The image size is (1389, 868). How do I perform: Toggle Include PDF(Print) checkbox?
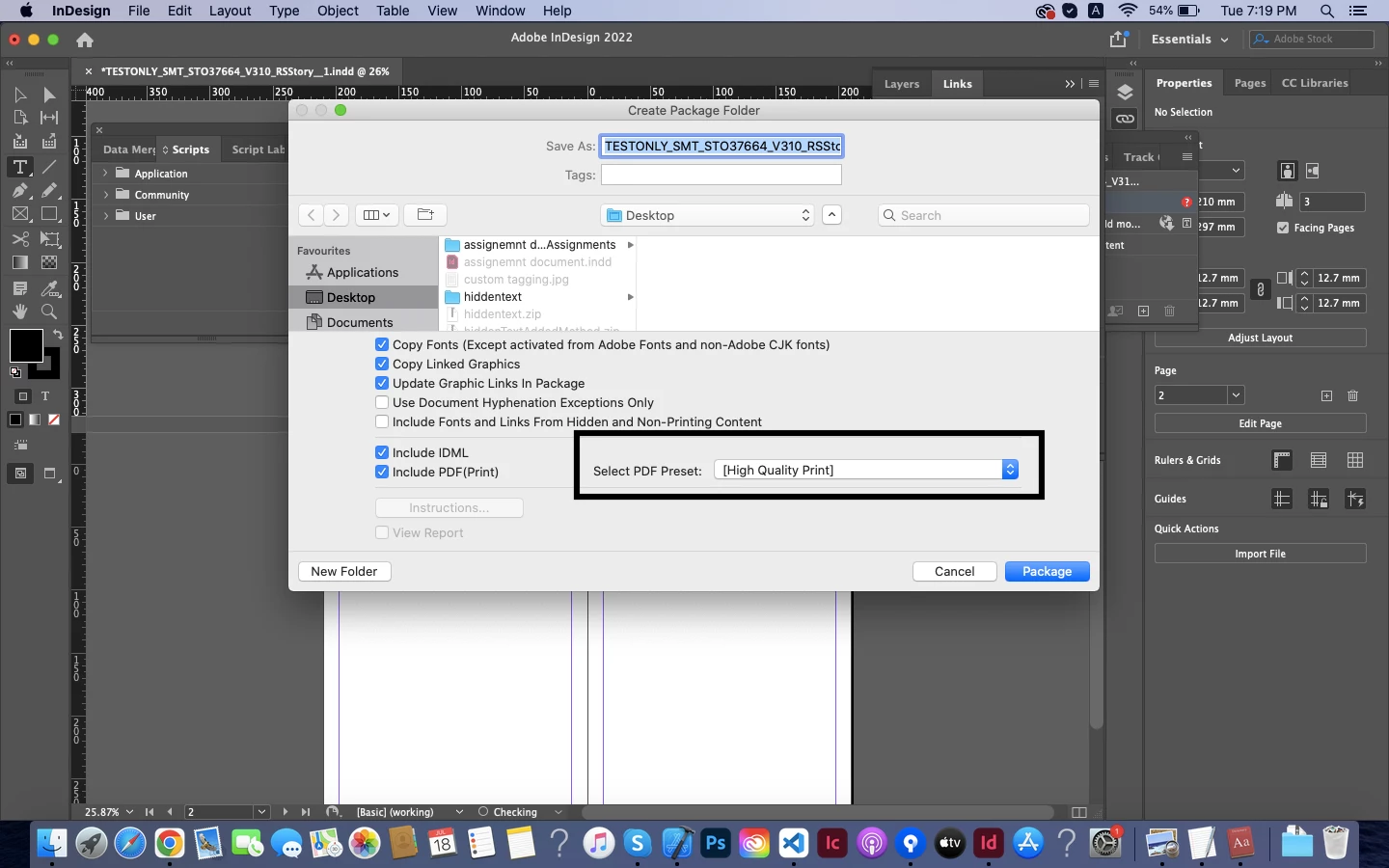[x=382, y=472]
